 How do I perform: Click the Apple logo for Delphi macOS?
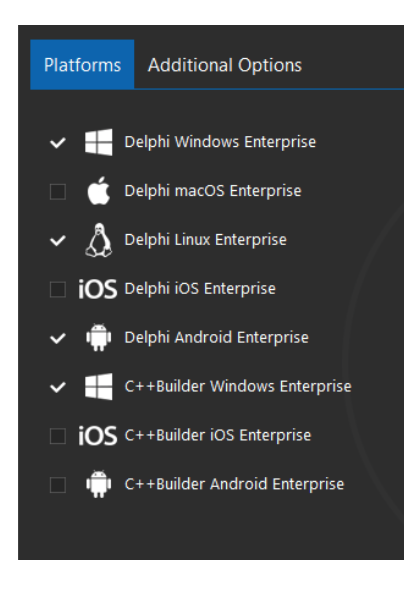click(x=99, y=191)
